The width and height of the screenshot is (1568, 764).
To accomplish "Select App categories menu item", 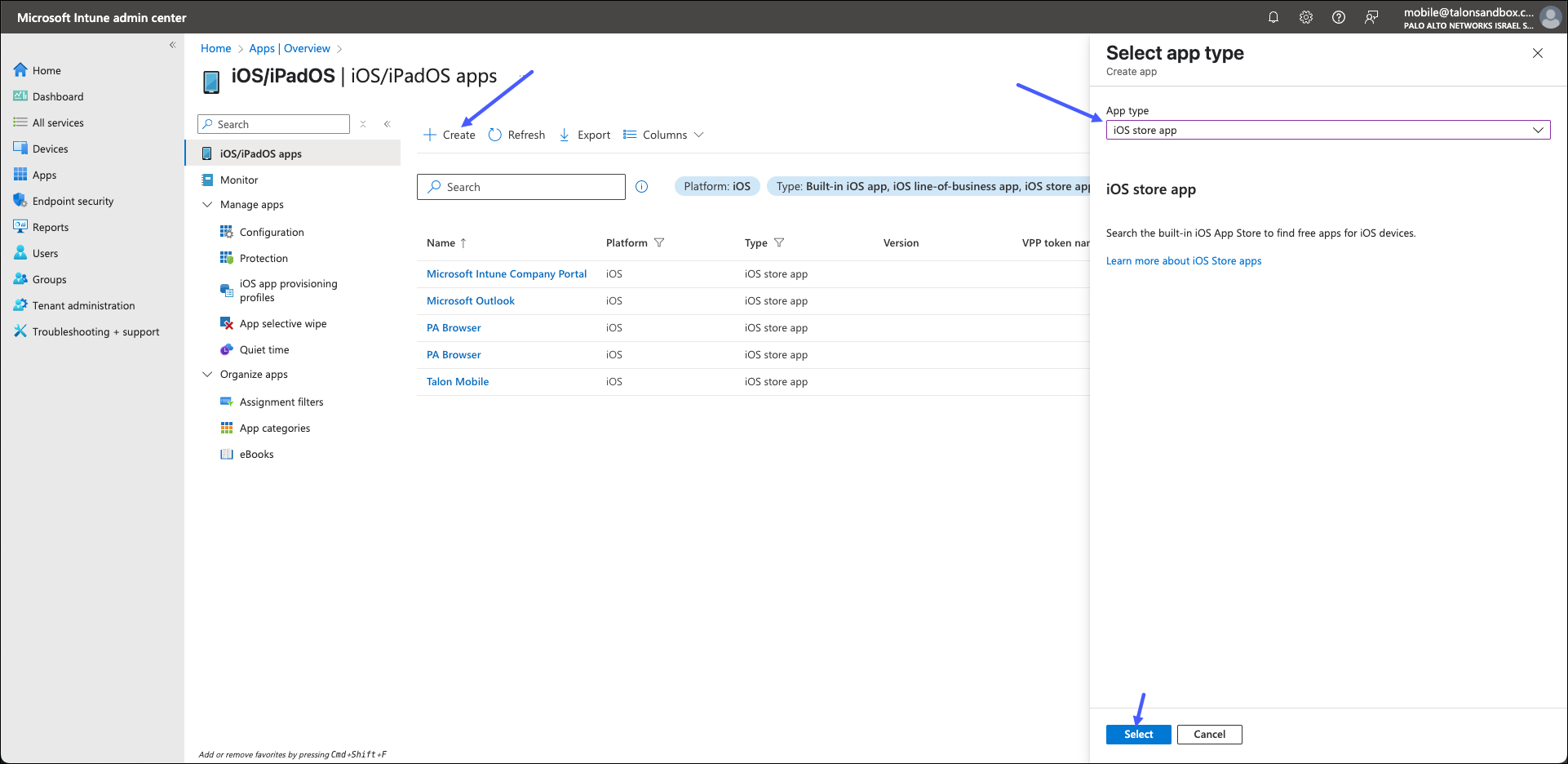I will coord(274,429).
